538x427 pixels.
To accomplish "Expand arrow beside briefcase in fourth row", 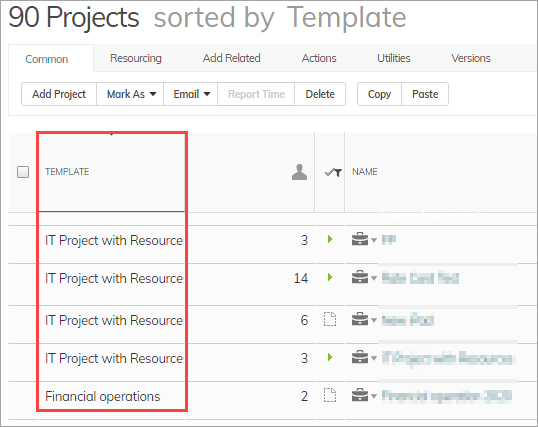I will 374,359.
